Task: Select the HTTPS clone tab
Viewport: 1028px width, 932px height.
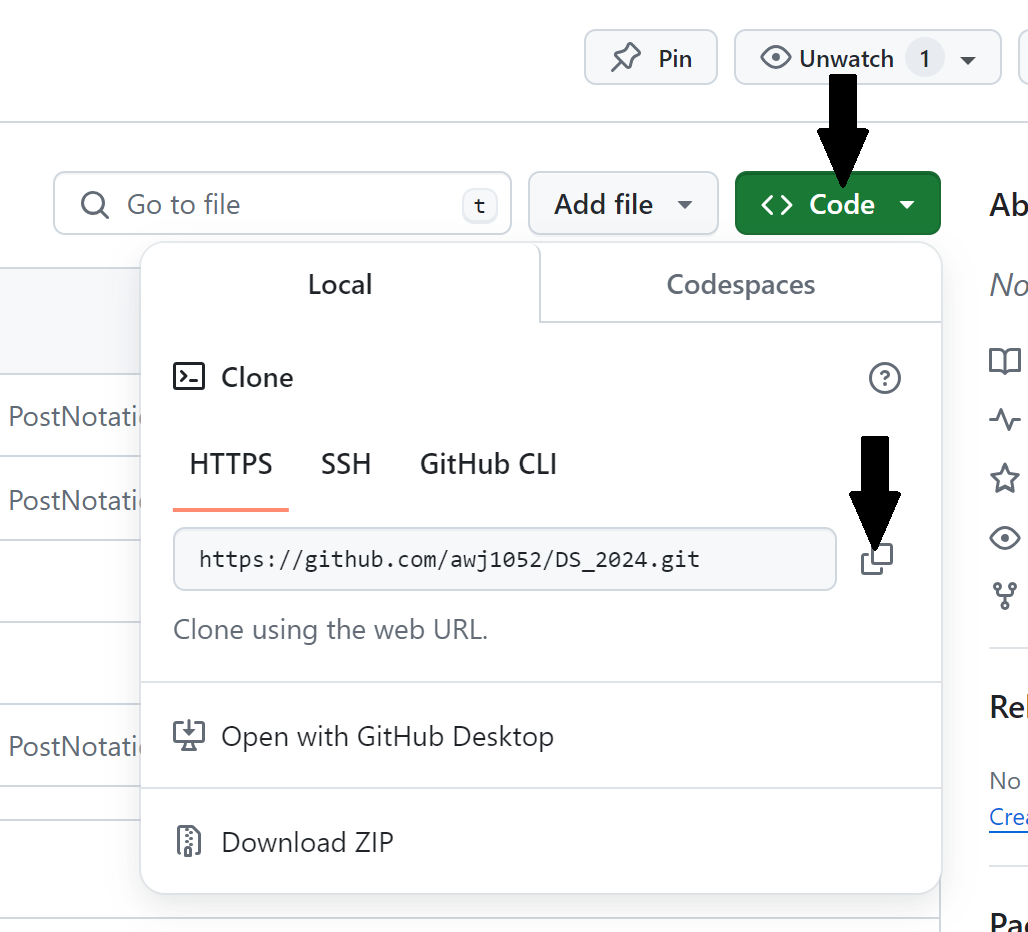Action: pyautogui.click(x=231, y=464)
